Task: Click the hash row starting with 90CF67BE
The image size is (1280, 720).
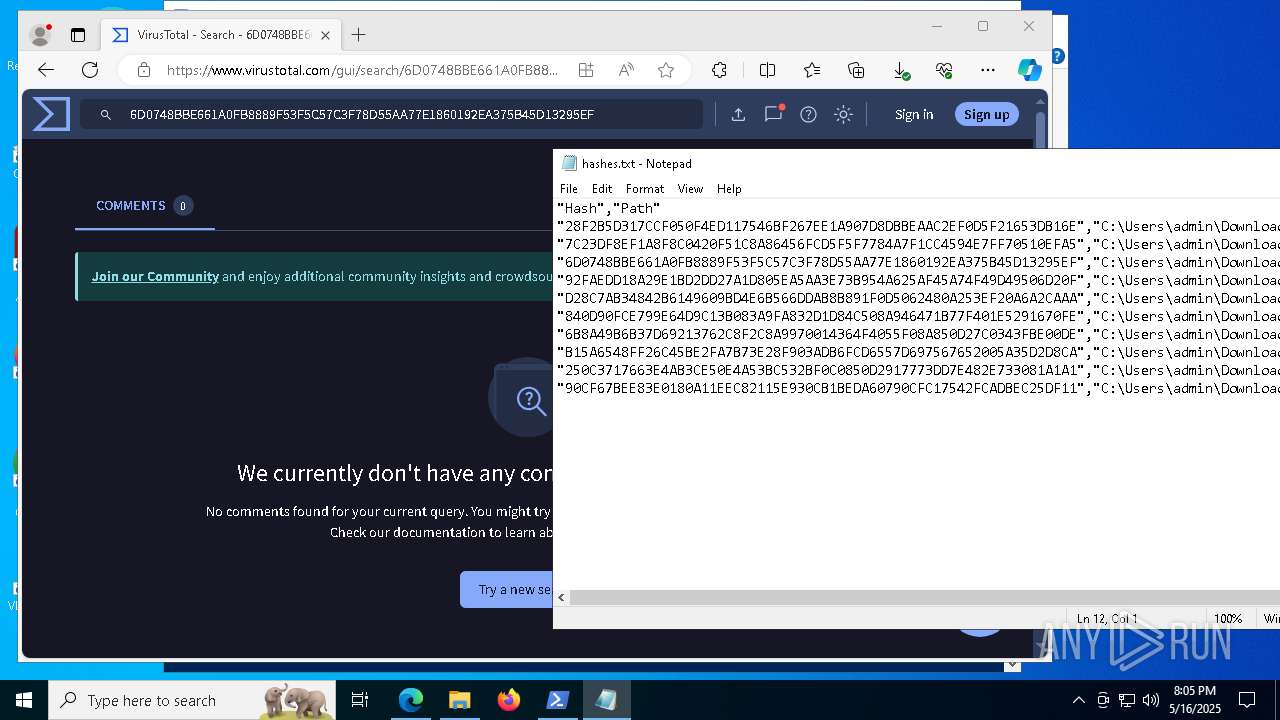Action: [918, 388]
